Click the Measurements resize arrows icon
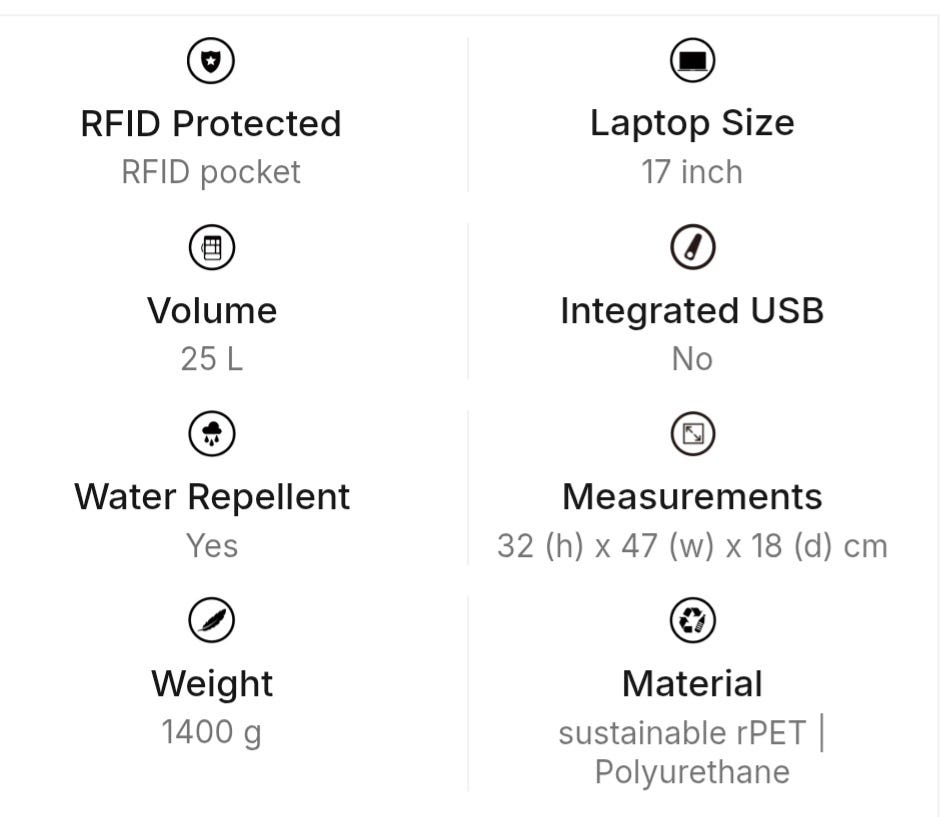 pos(692,433)
